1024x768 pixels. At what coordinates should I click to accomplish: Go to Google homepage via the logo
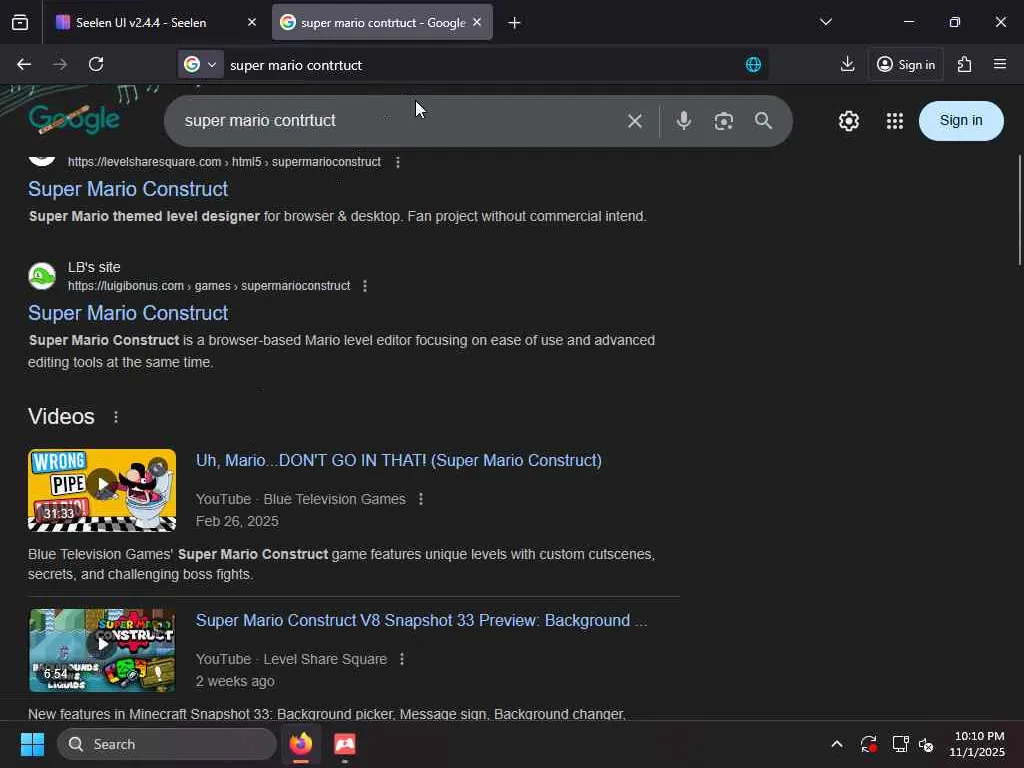pos(74,120)
